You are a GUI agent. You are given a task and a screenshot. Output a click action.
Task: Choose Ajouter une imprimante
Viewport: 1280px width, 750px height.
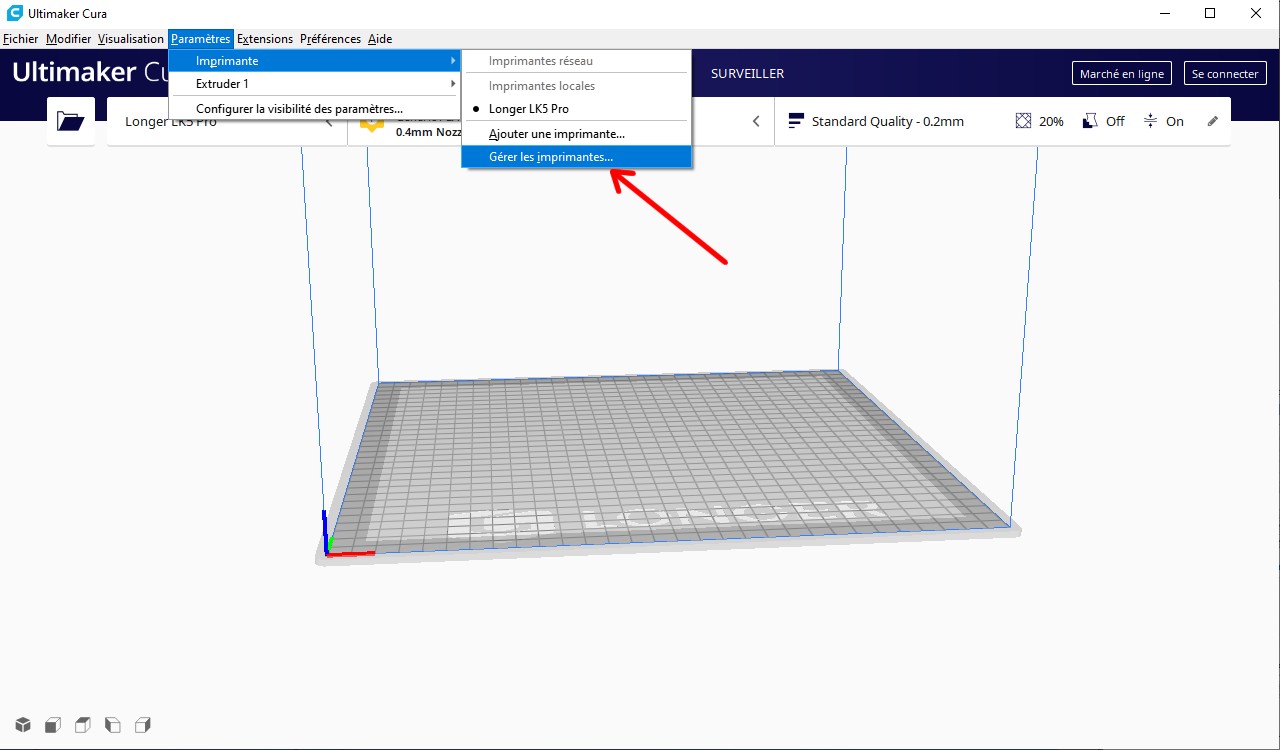(576, 133)
